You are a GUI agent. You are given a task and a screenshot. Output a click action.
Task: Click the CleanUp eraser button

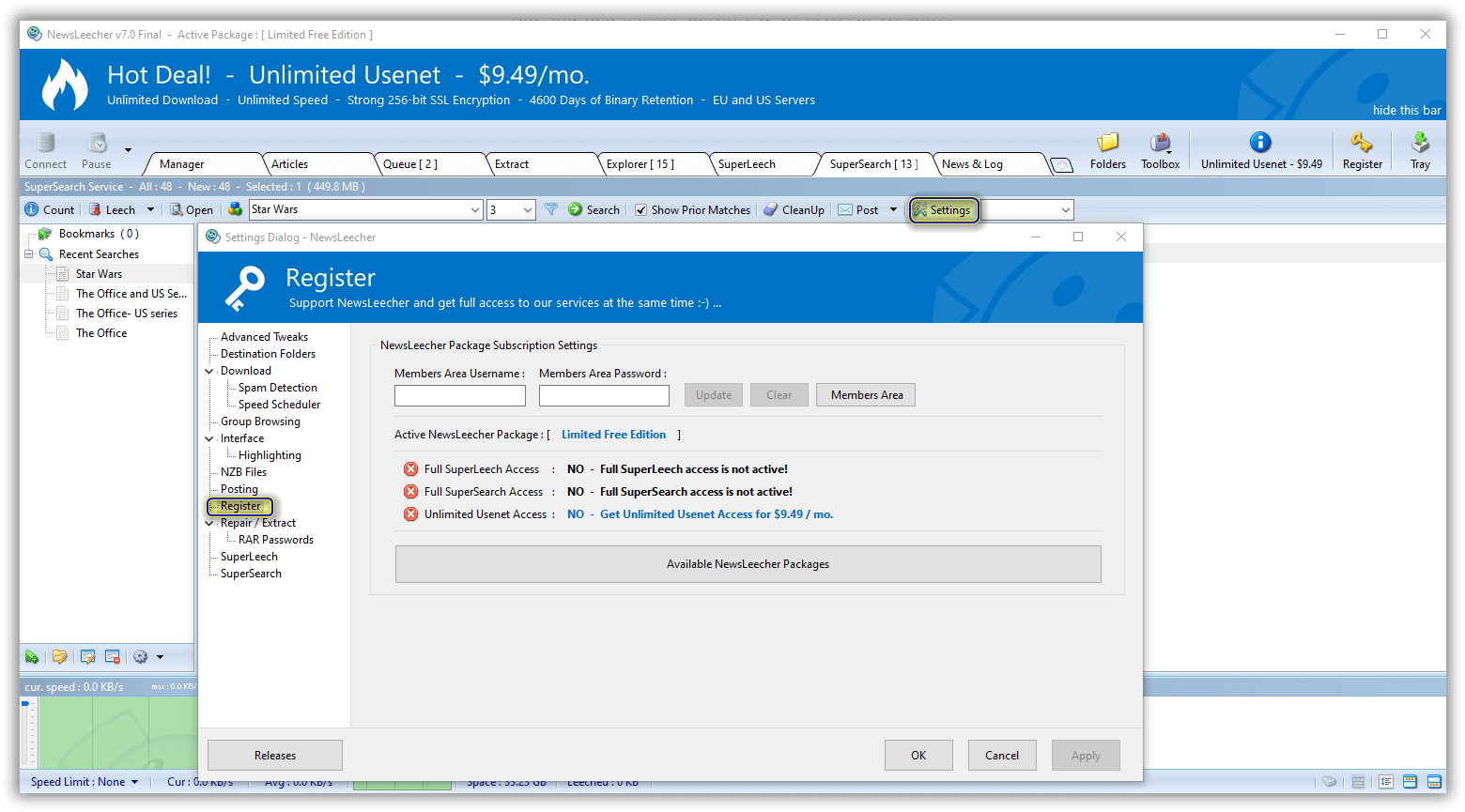tap(794, 210)
